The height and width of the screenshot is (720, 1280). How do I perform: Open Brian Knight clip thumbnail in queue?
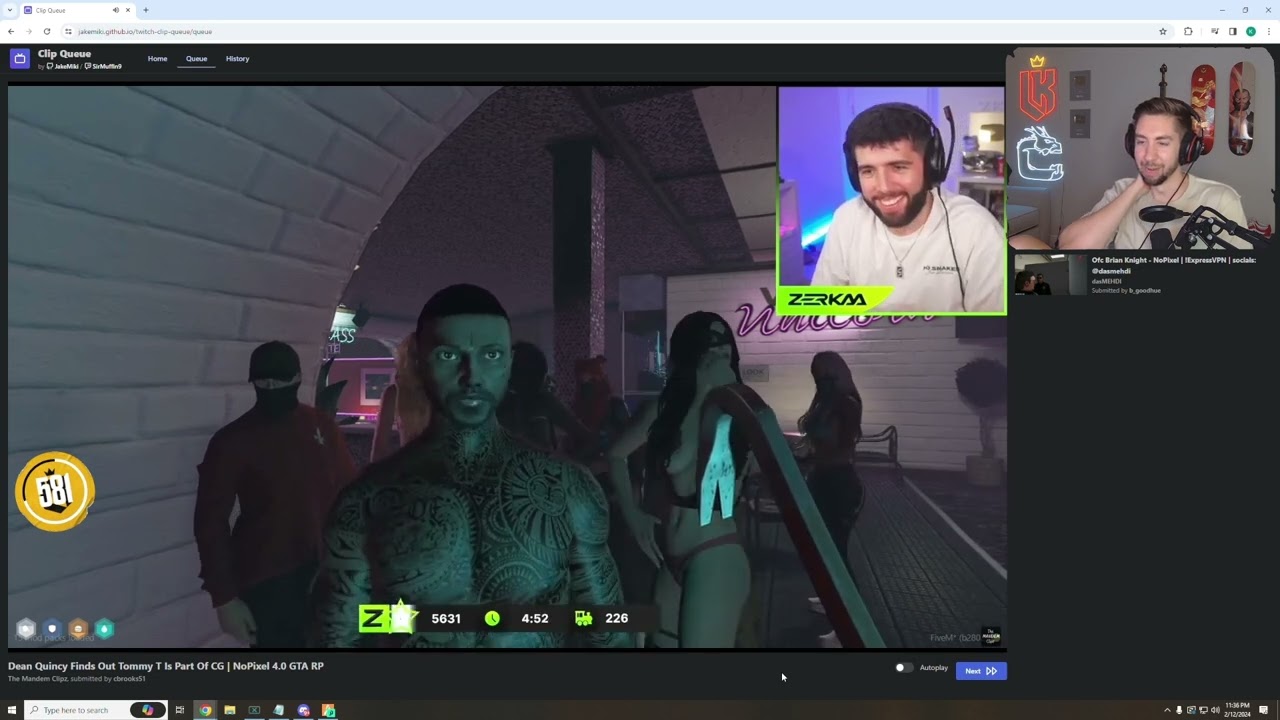tap(1049, 274)
